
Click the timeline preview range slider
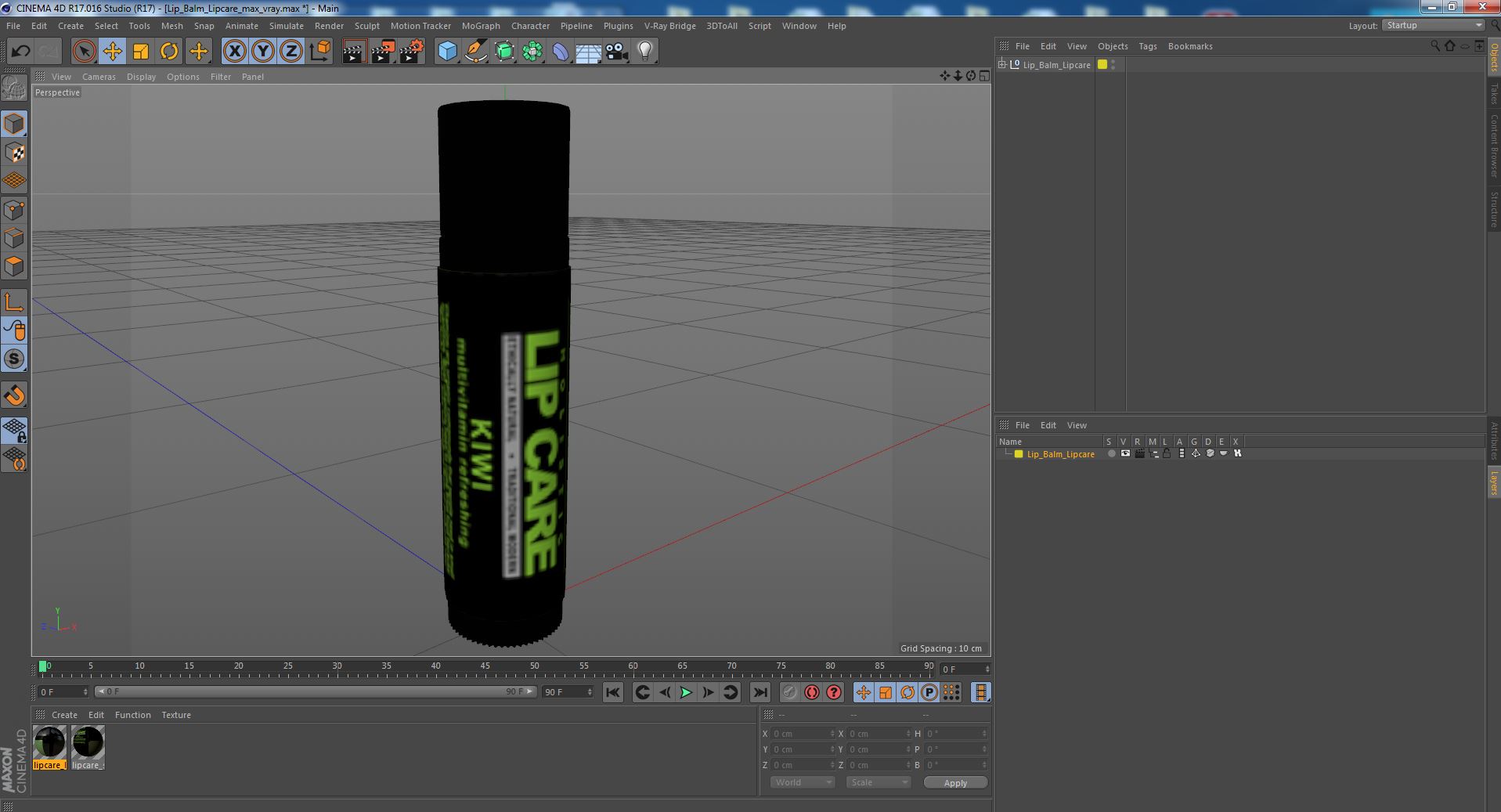pos(315,691)
